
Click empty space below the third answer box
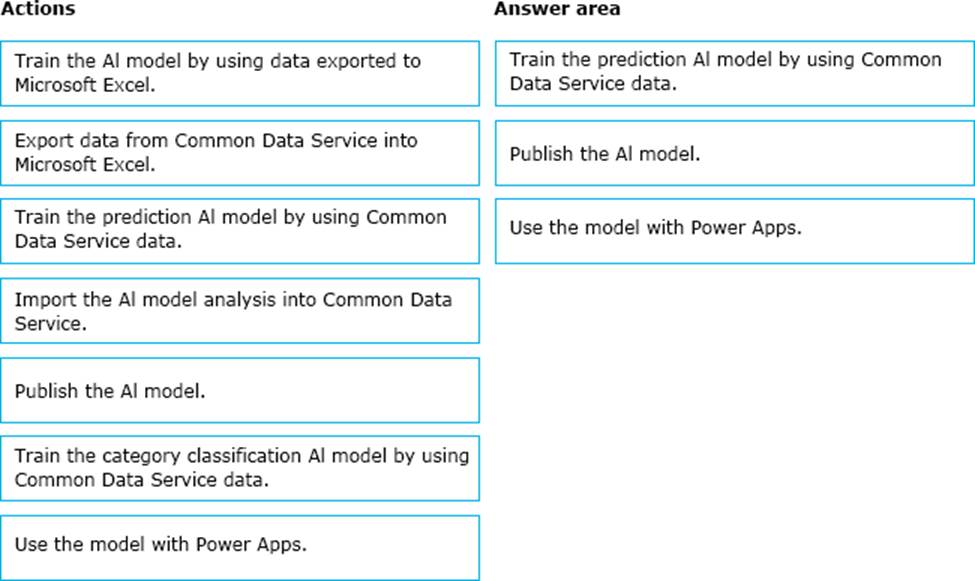734,400
